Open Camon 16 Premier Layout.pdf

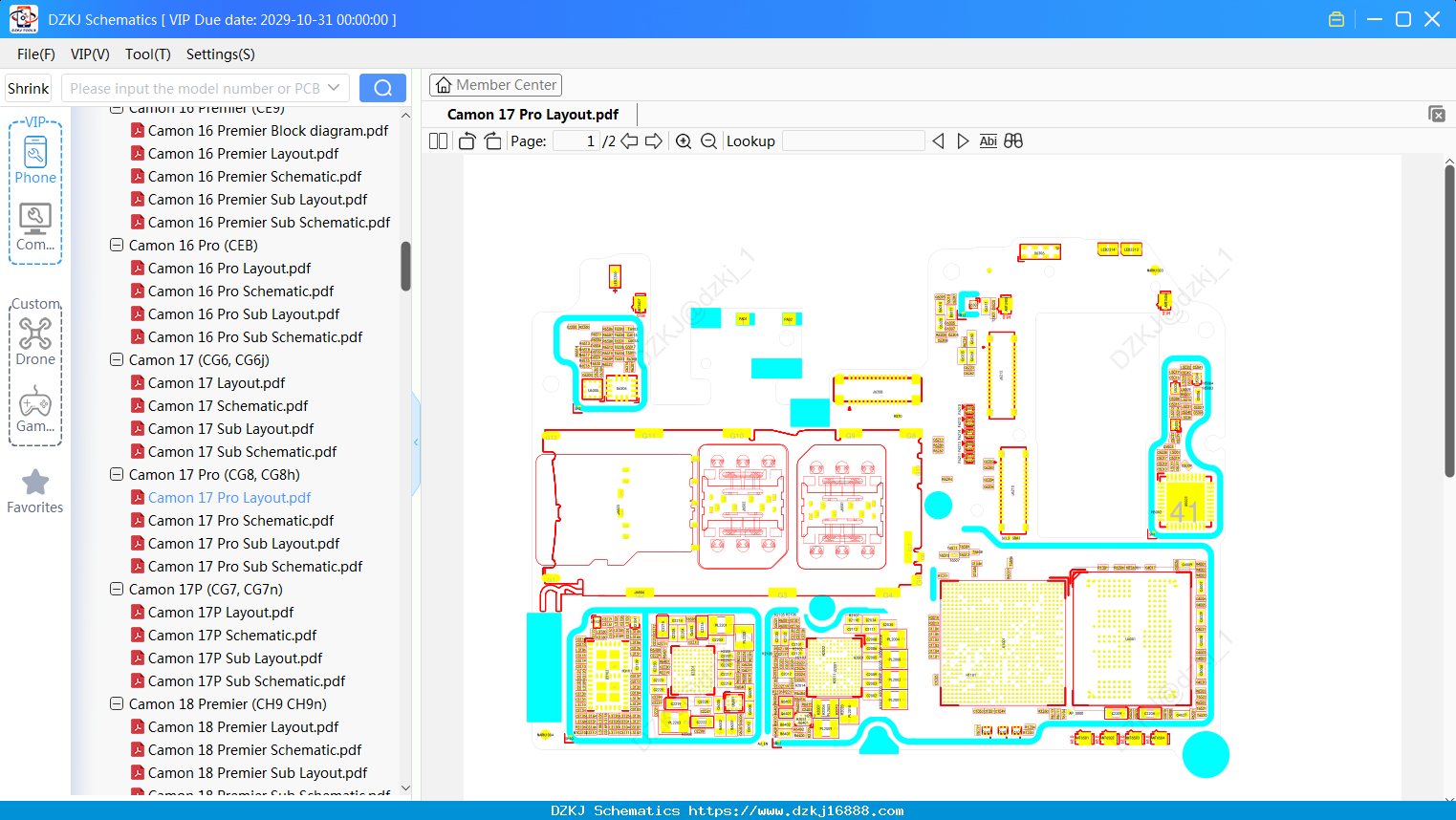(243, 154)
